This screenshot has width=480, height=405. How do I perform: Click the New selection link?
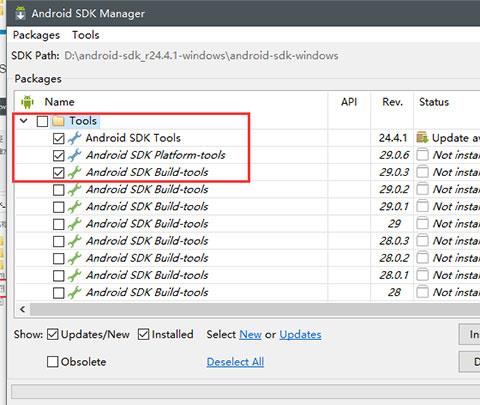[x=250, y=334]
